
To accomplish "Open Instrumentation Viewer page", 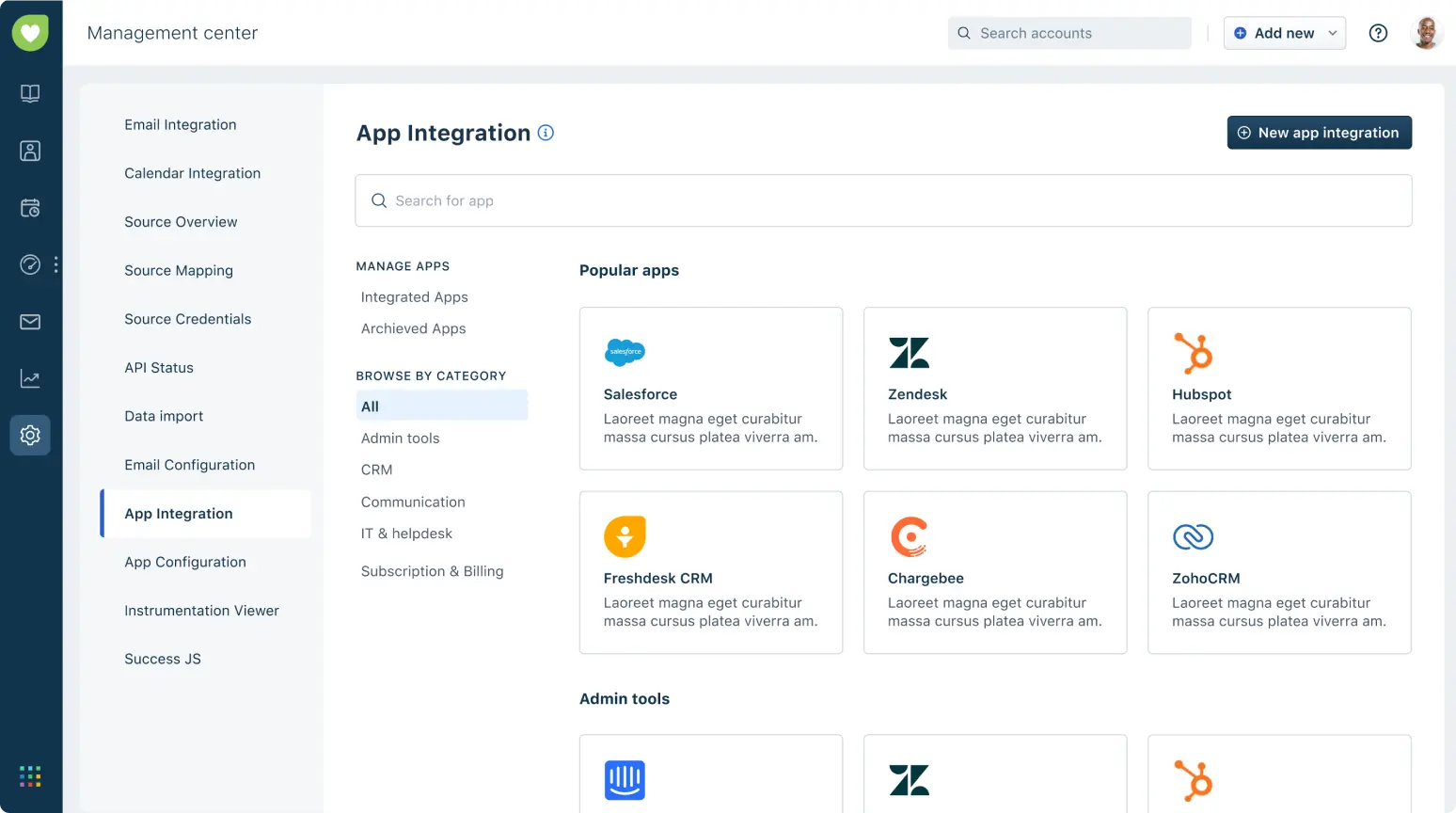I will [202, 611].
